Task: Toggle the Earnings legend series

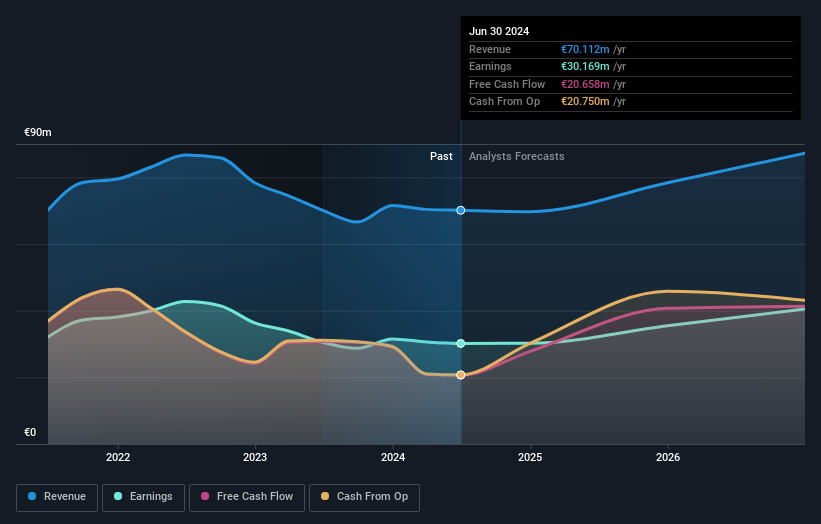Action: pos(143,497)
